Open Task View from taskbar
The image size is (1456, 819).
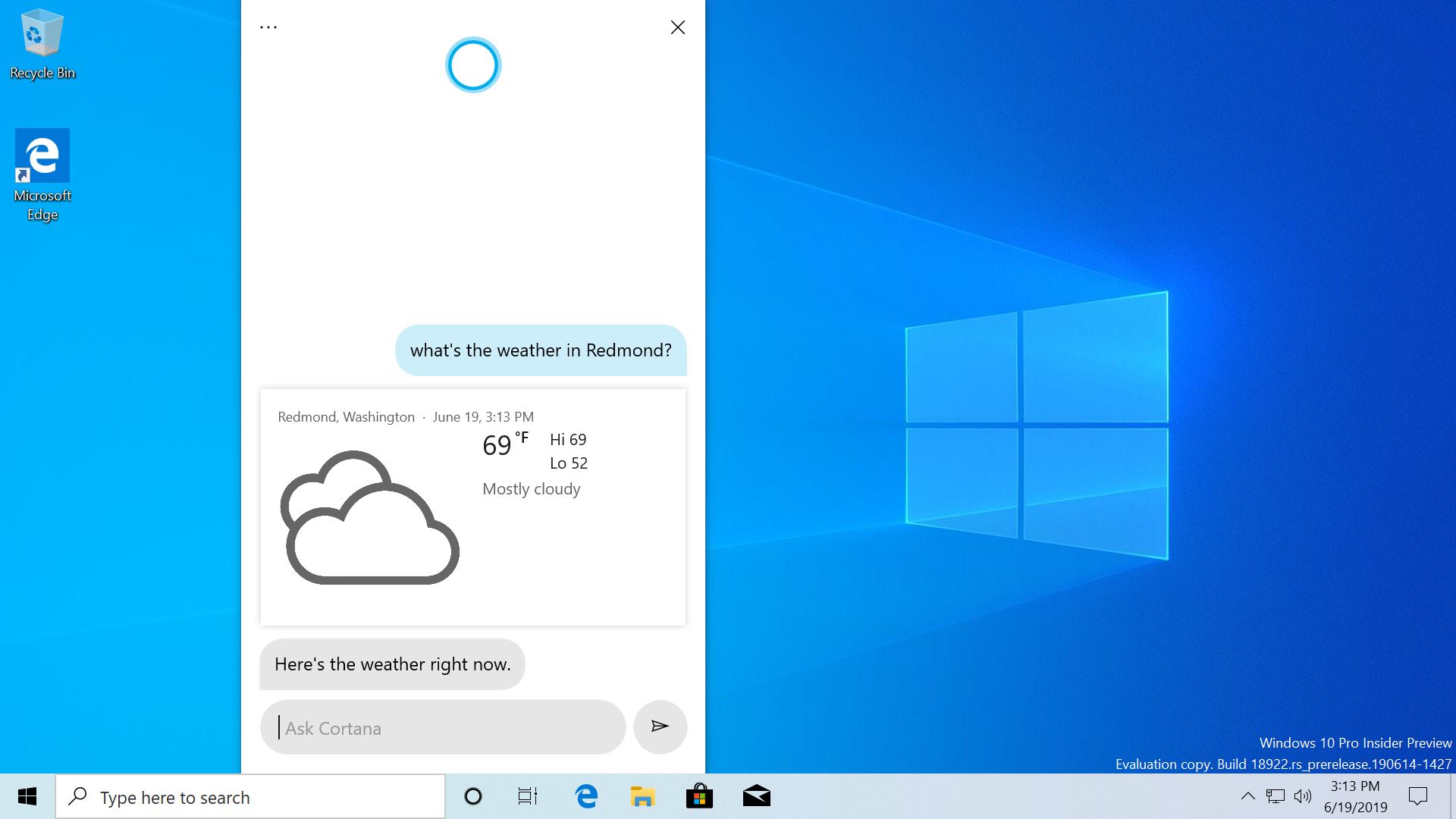point(528,796)
